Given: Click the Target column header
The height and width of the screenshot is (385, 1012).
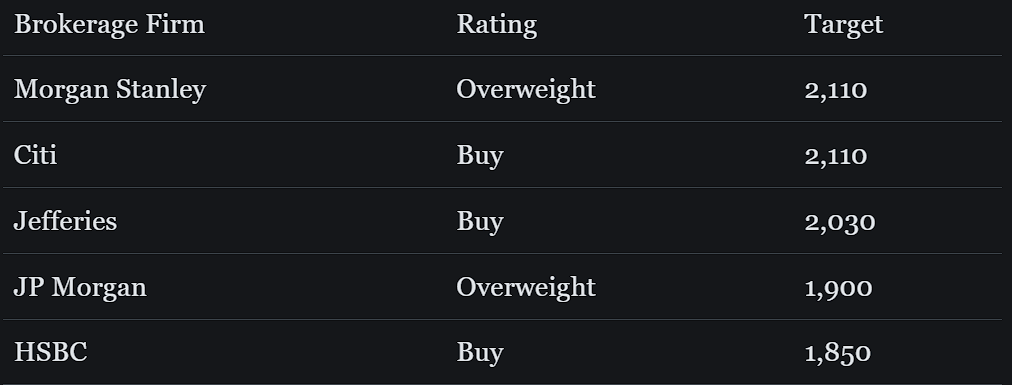Looking at the screenshot, I should point(843,26).
